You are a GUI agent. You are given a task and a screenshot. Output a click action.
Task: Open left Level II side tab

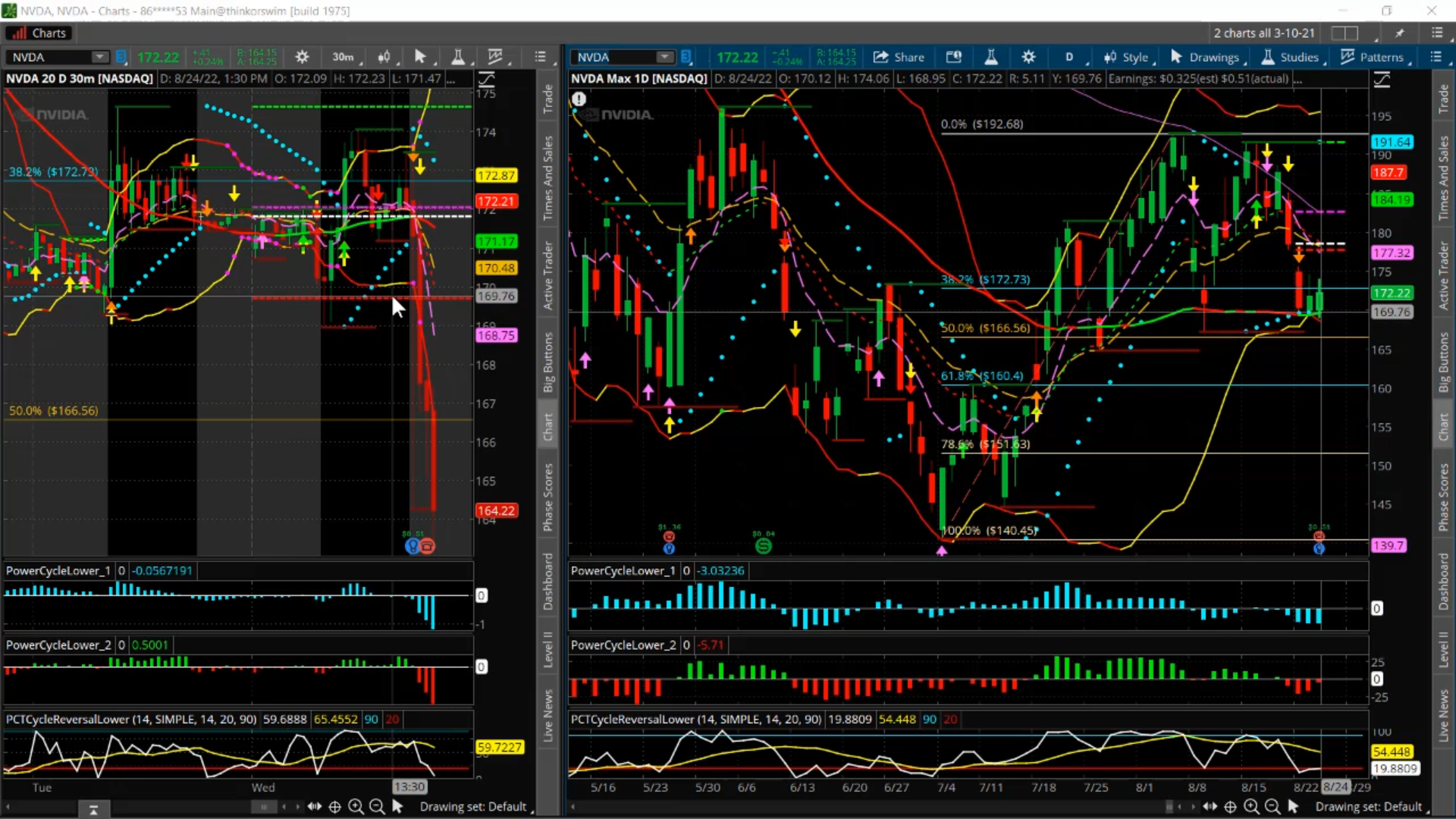coord(548,650)
